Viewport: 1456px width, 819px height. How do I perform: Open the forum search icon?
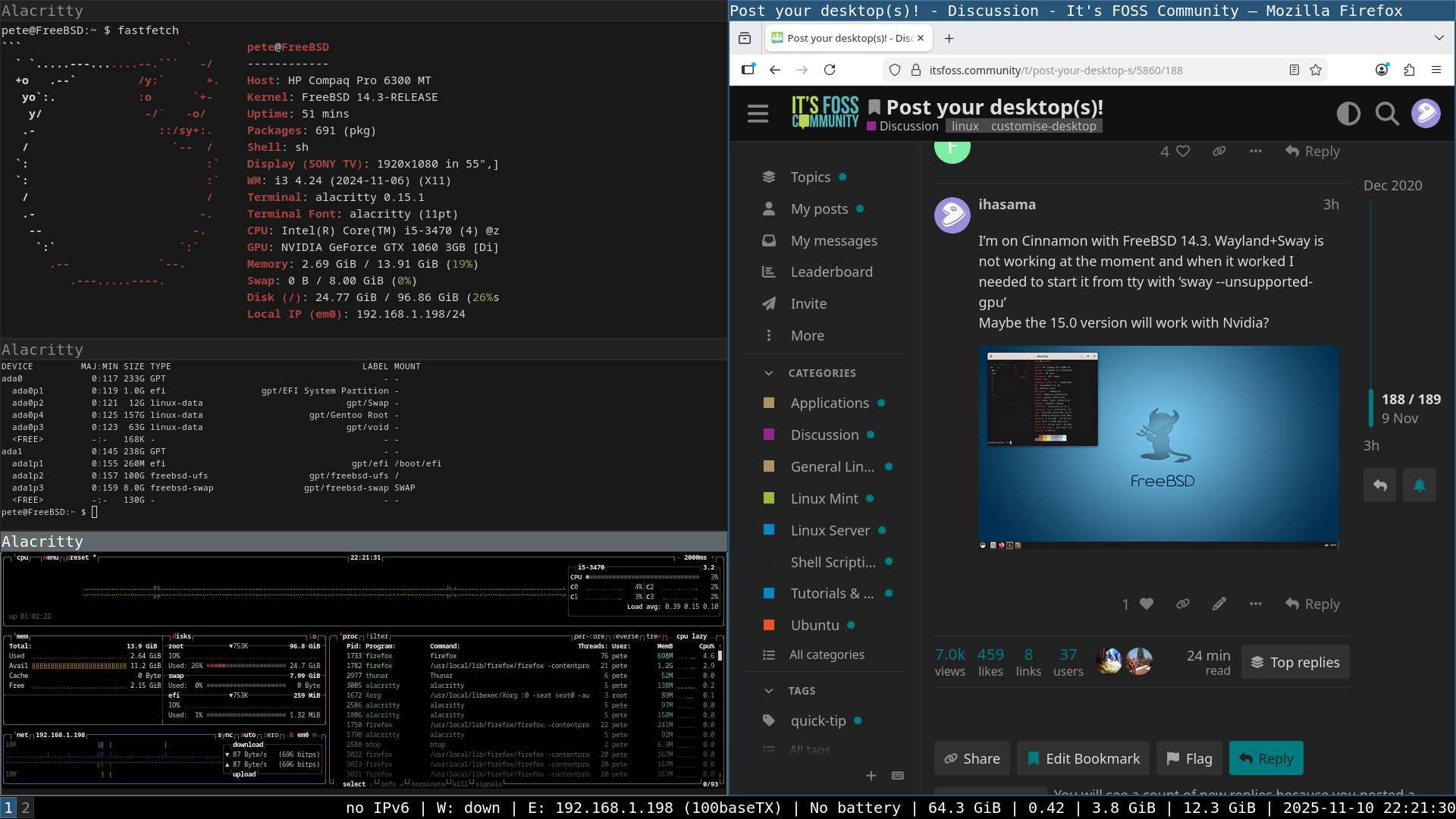[x=1387, y=114]
